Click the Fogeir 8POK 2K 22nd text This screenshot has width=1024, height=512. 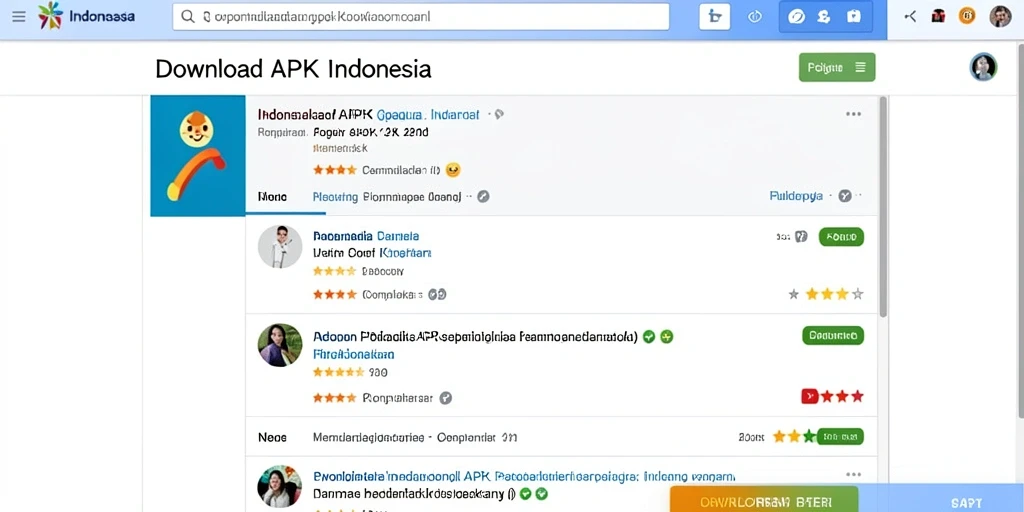point(370,133)
